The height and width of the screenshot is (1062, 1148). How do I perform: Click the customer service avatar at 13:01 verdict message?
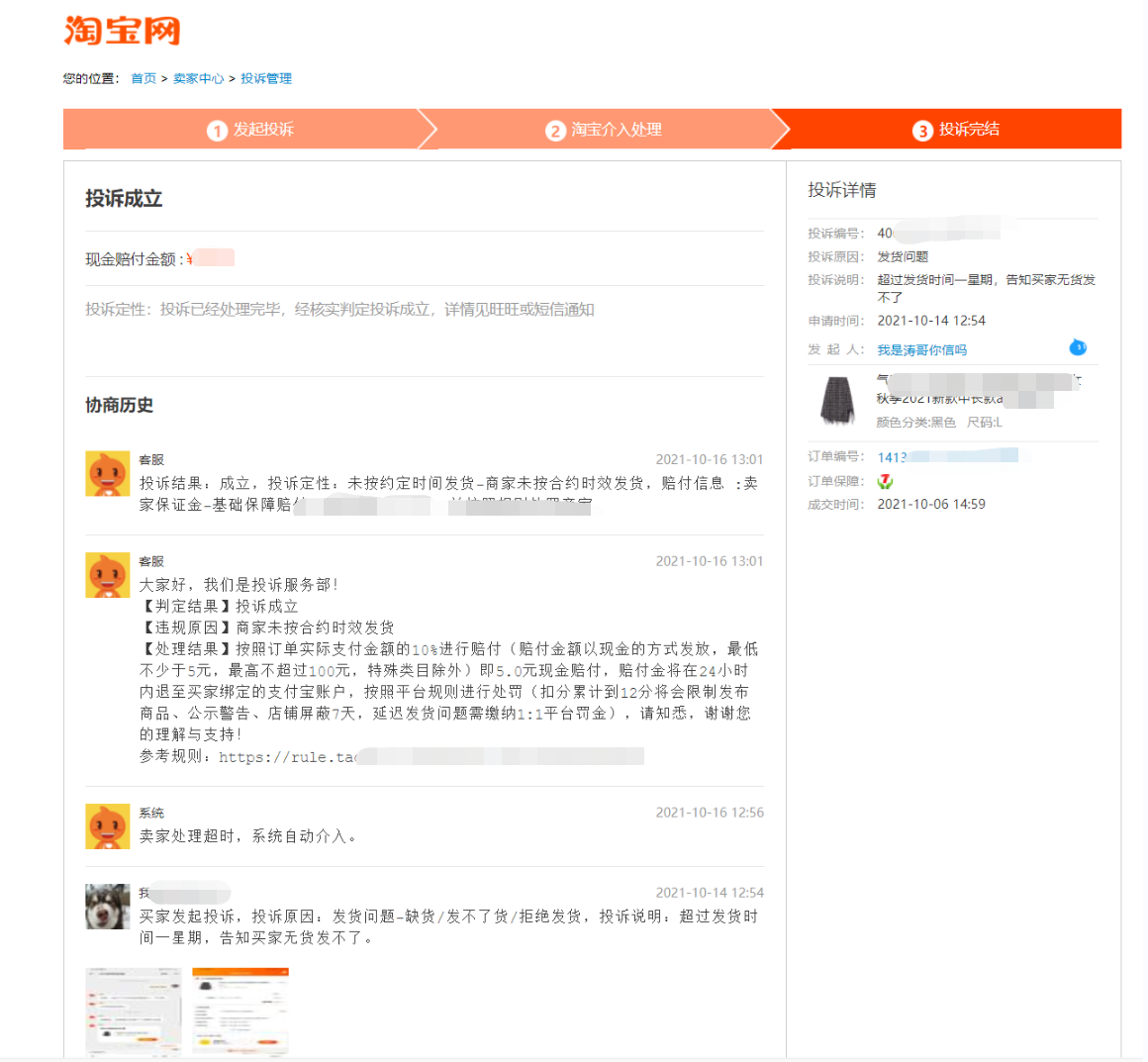pyautogui.click(x=108, y=474)
